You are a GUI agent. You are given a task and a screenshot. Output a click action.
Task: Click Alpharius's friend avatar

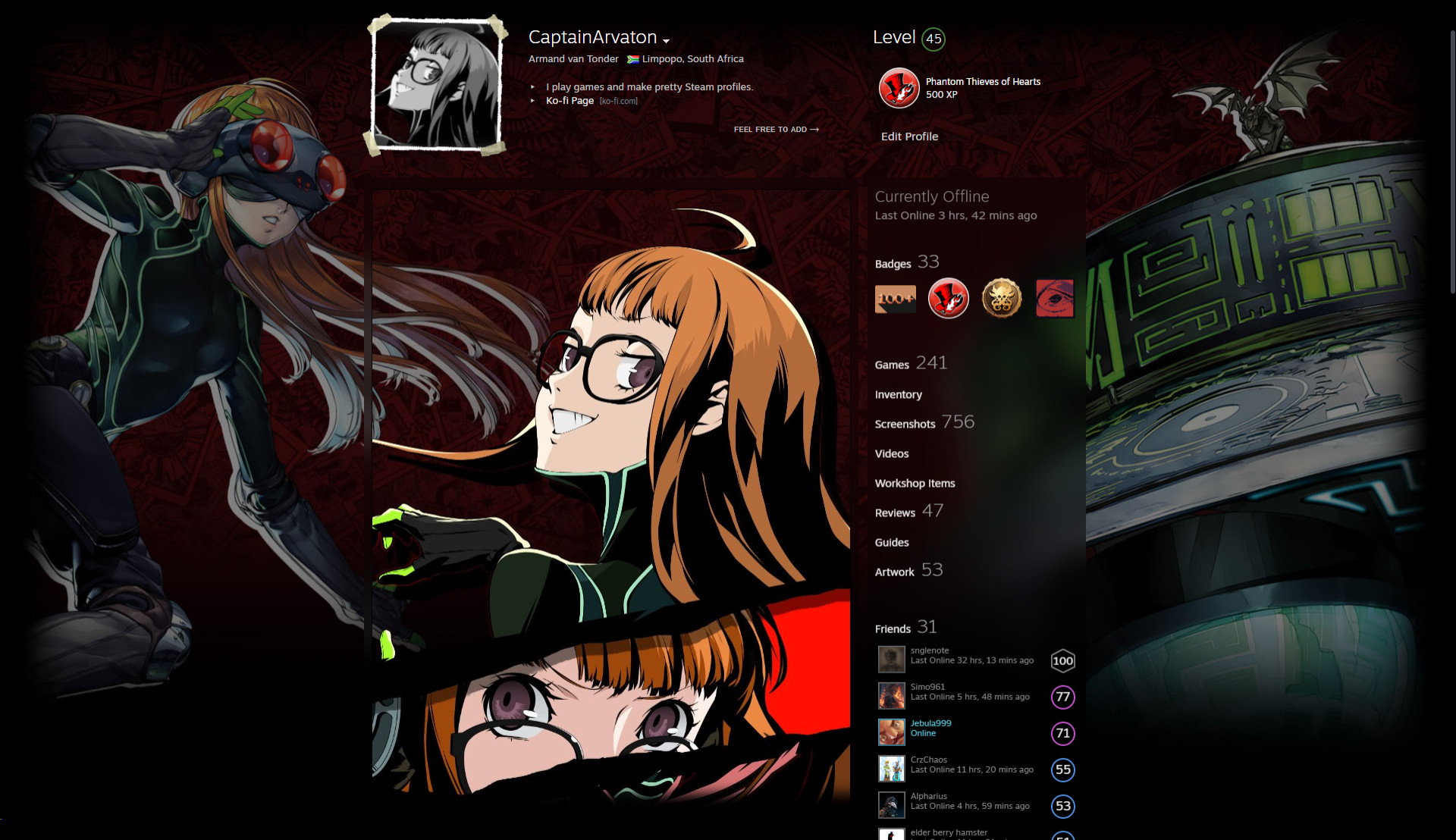(x=892, y=805)
